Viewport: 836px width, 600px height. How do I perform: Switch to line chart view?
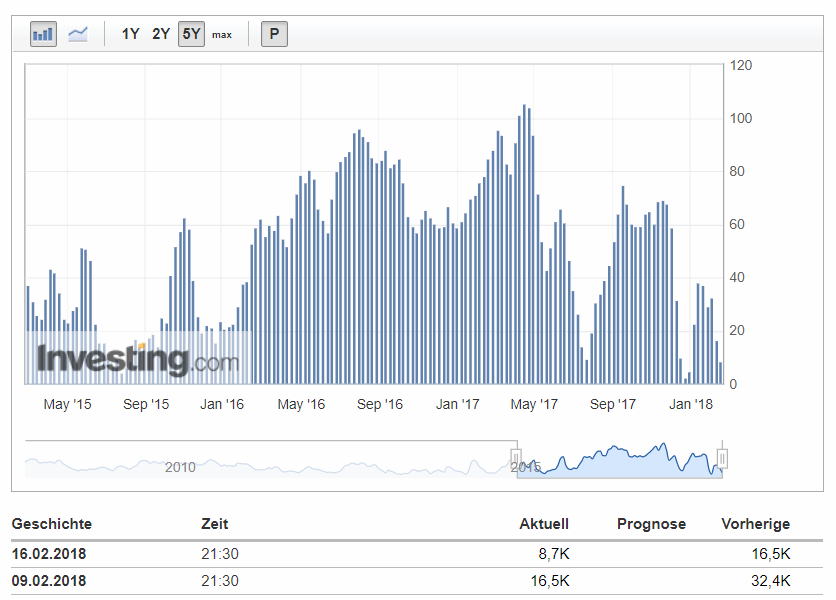(78, 35)
